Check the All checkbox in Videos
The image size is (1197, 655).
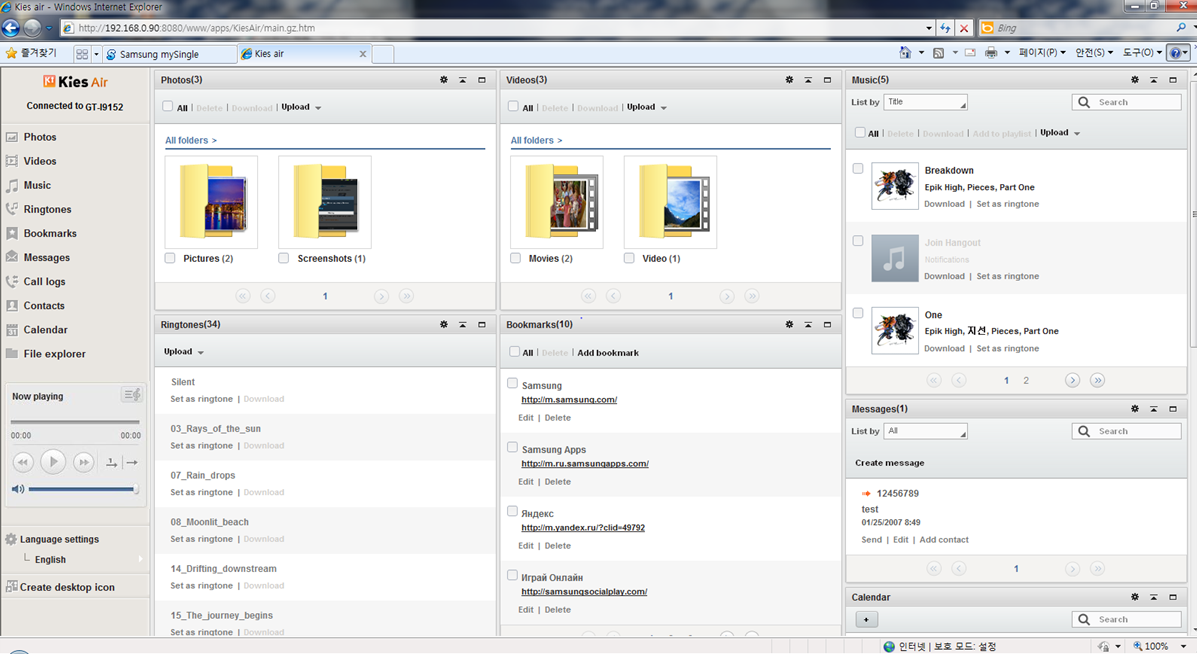pos(513,107)
